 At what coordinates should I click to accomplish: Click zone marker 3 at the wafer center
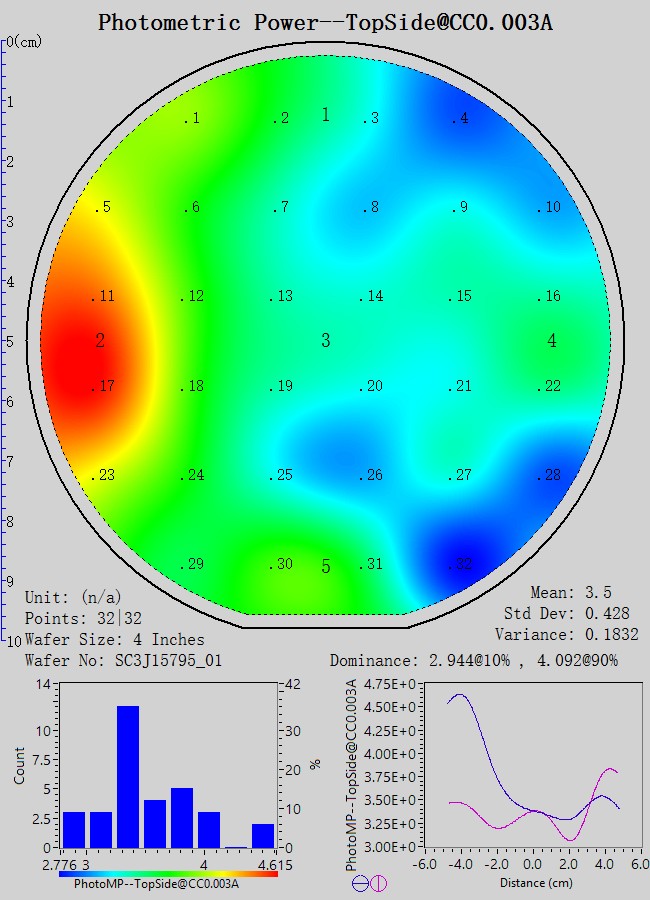click(x=325, y=341)
